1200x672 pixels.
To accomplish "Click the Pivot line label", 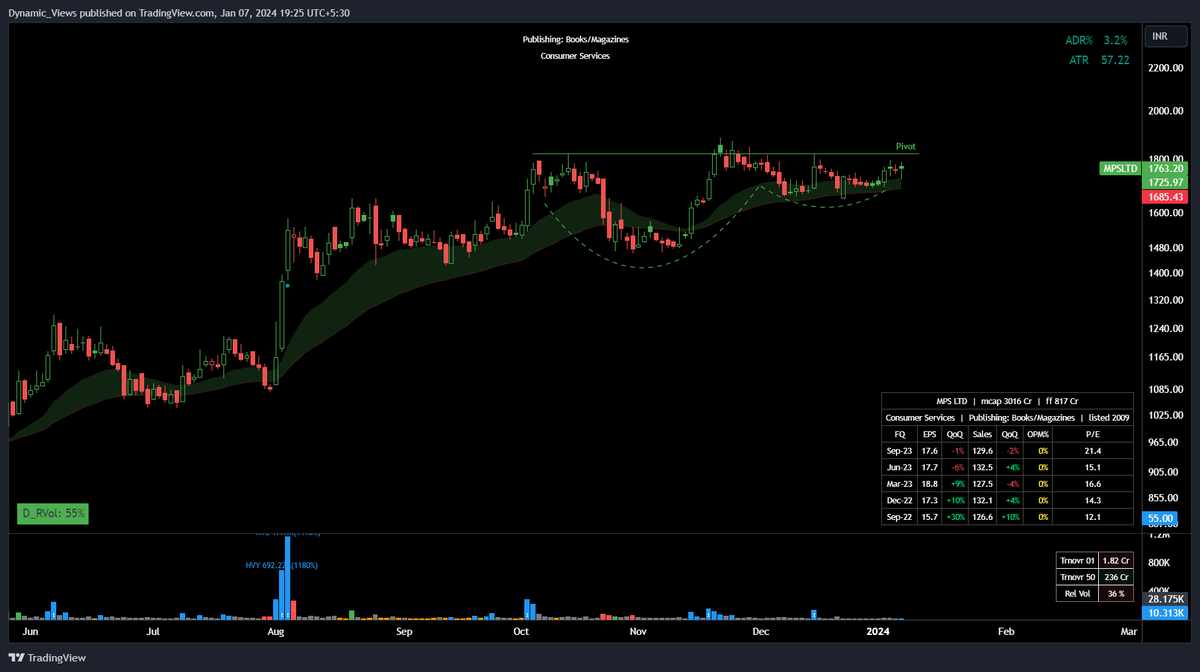I will point(905,146).
